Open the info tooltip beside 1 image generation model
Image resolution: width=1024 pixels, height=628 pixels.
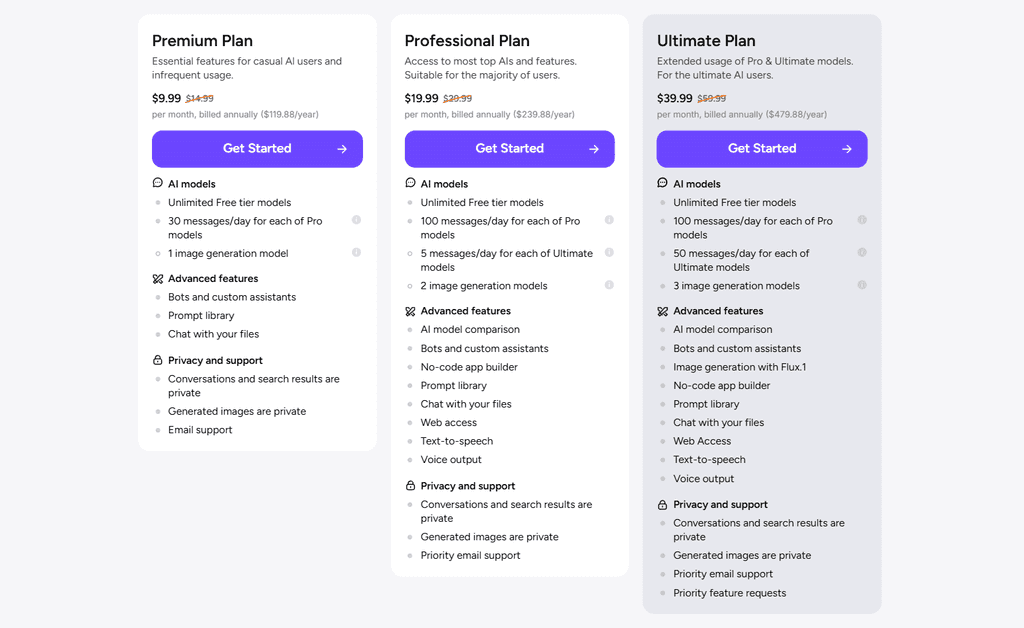point(356,253)
